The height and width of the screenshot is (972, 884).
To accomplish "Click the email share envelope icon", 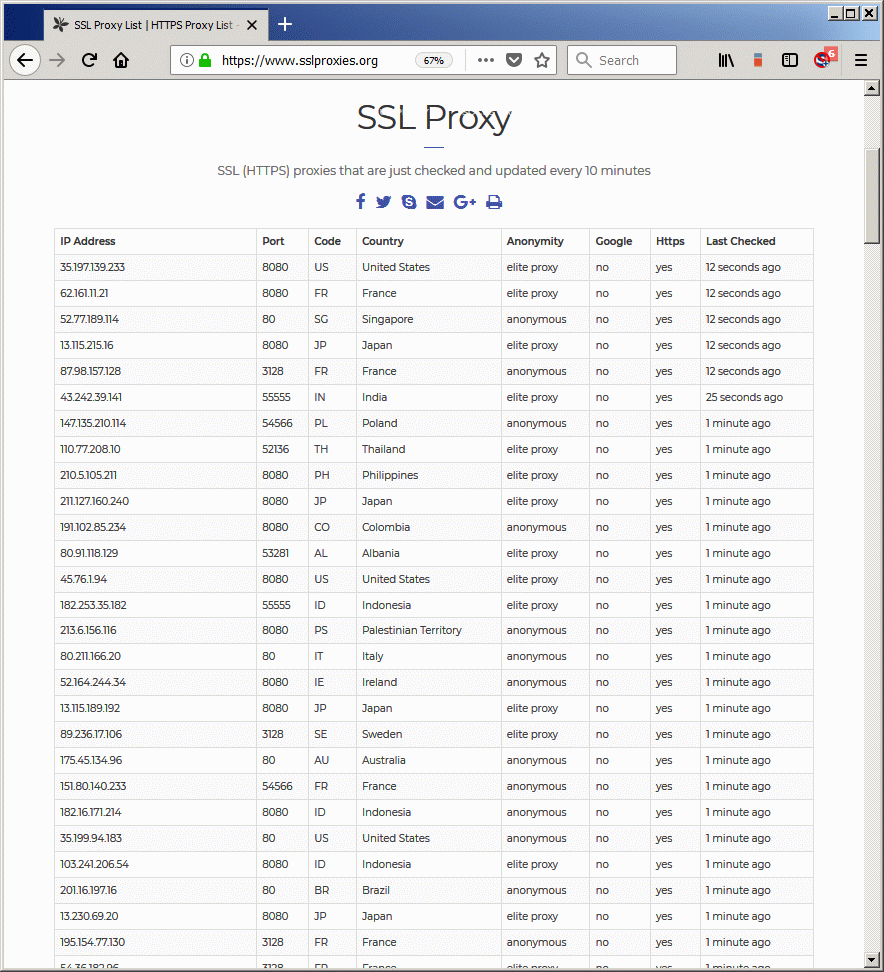I will [435, 202].
